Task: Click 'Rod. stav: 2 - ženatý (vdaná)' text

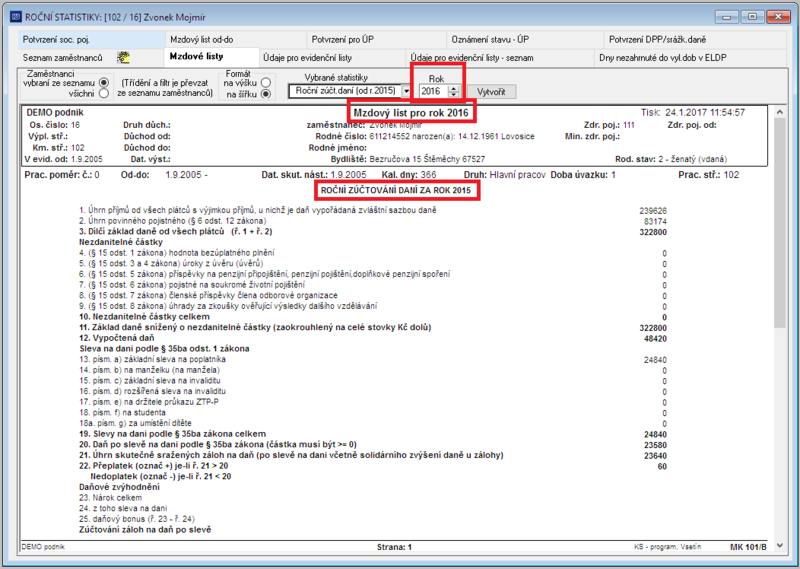Action: point(671,159)
